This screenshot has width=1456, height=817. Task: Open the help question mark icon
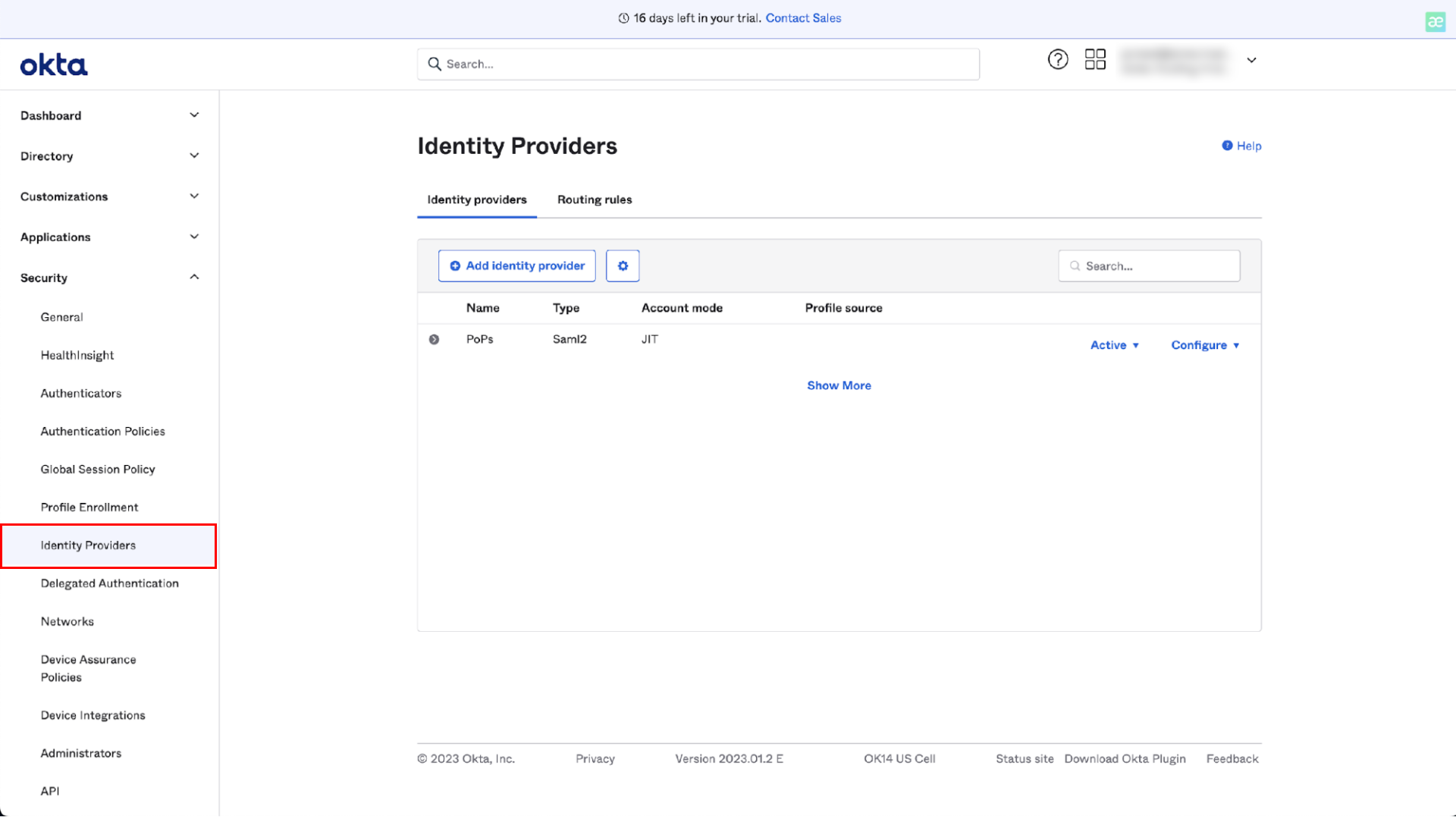pyautogui.click(x=1057, y=60)
